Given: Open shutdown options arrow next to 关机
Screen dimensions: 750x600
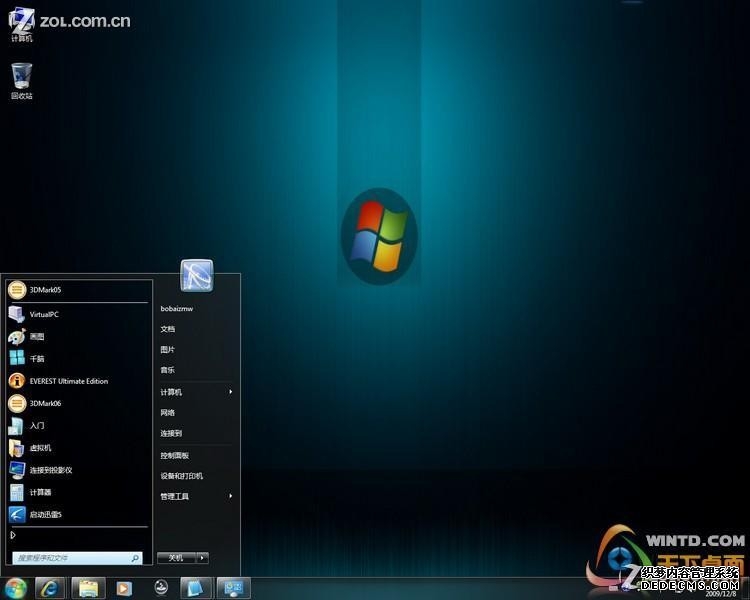Looking at the screenshot, I should [203, 558].
